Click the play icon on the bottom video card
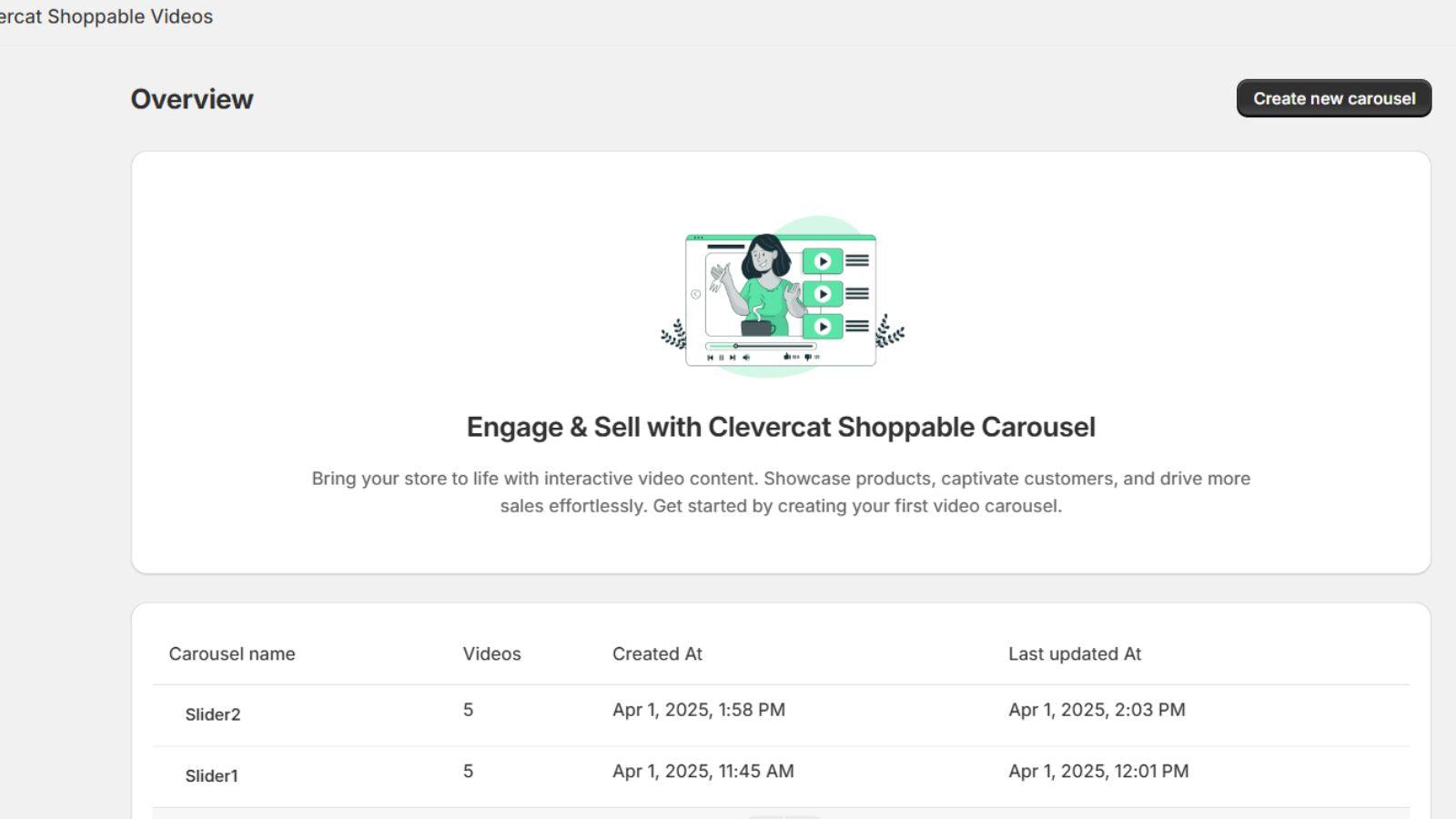The width and height of the screenshot is (1456, 819). [x=824, y=327]
